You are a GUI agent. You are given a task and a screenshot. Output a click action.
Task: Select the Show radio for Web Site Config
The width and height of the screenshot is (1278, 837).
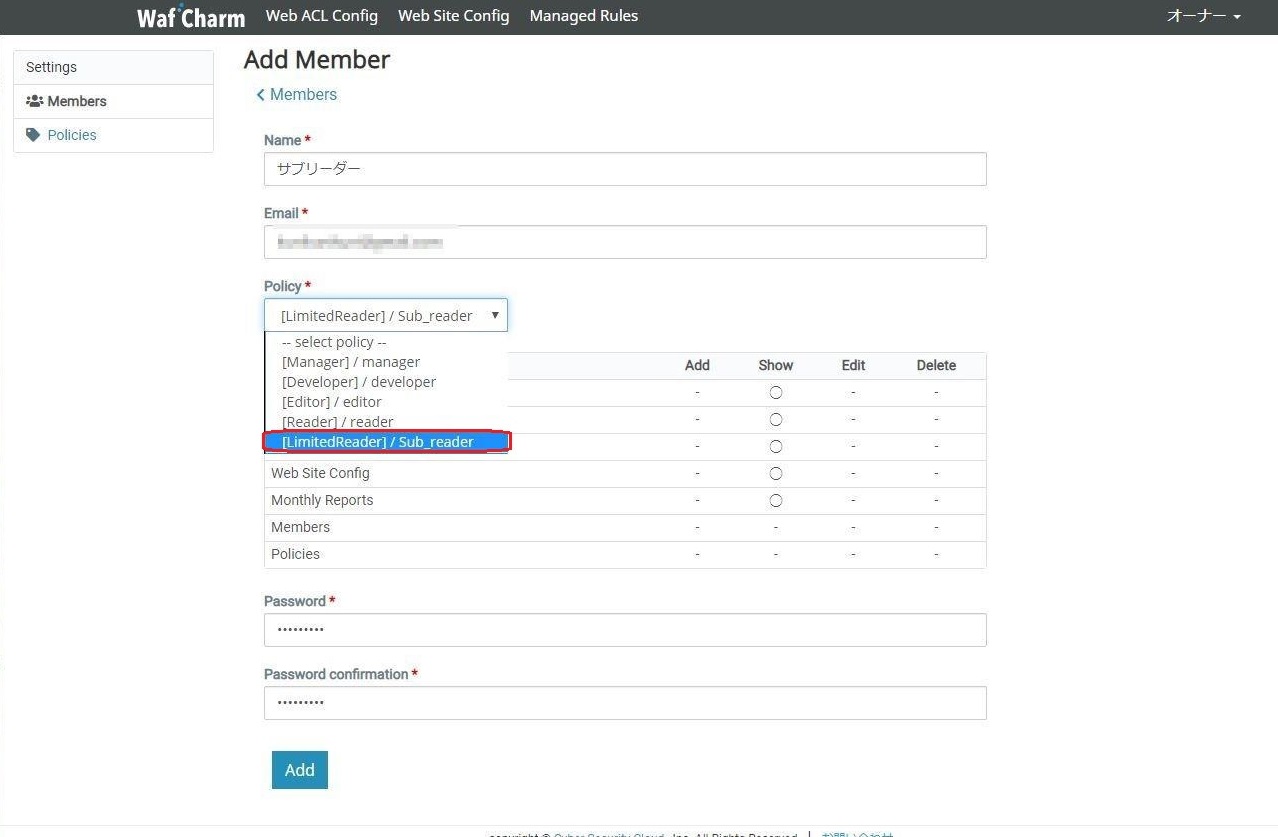pos(775,473)
